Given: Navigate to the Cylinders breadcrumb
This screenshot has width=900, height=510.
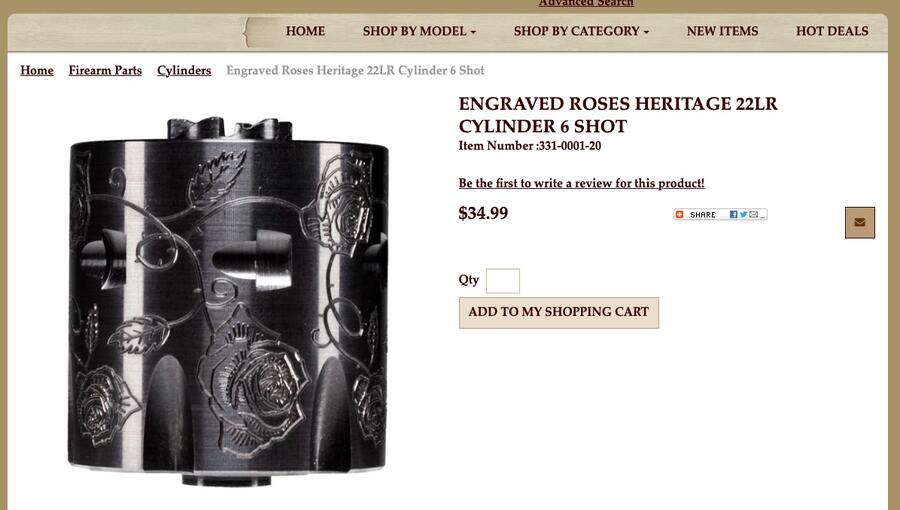Looking at the screenshot, I should pos(184,71).
